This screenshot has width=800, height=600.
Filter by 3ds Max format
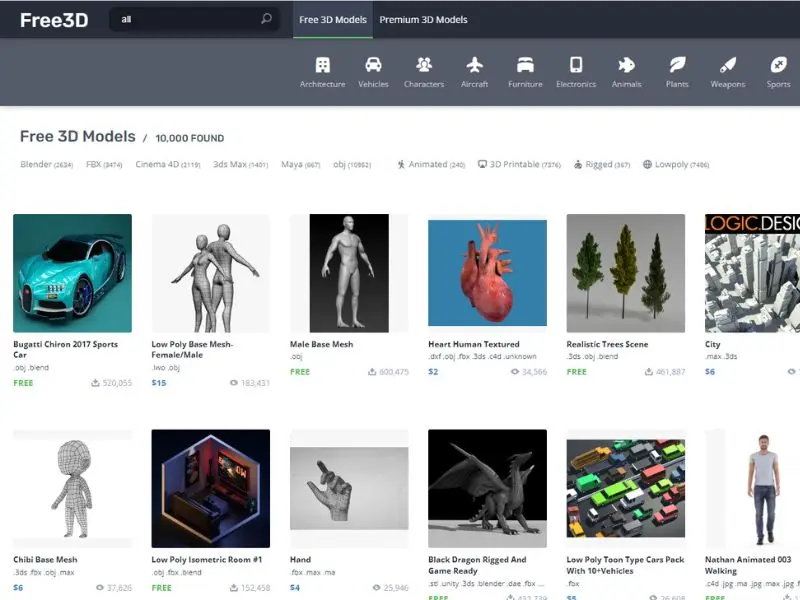pyautogui.click(x=240, y=164)
